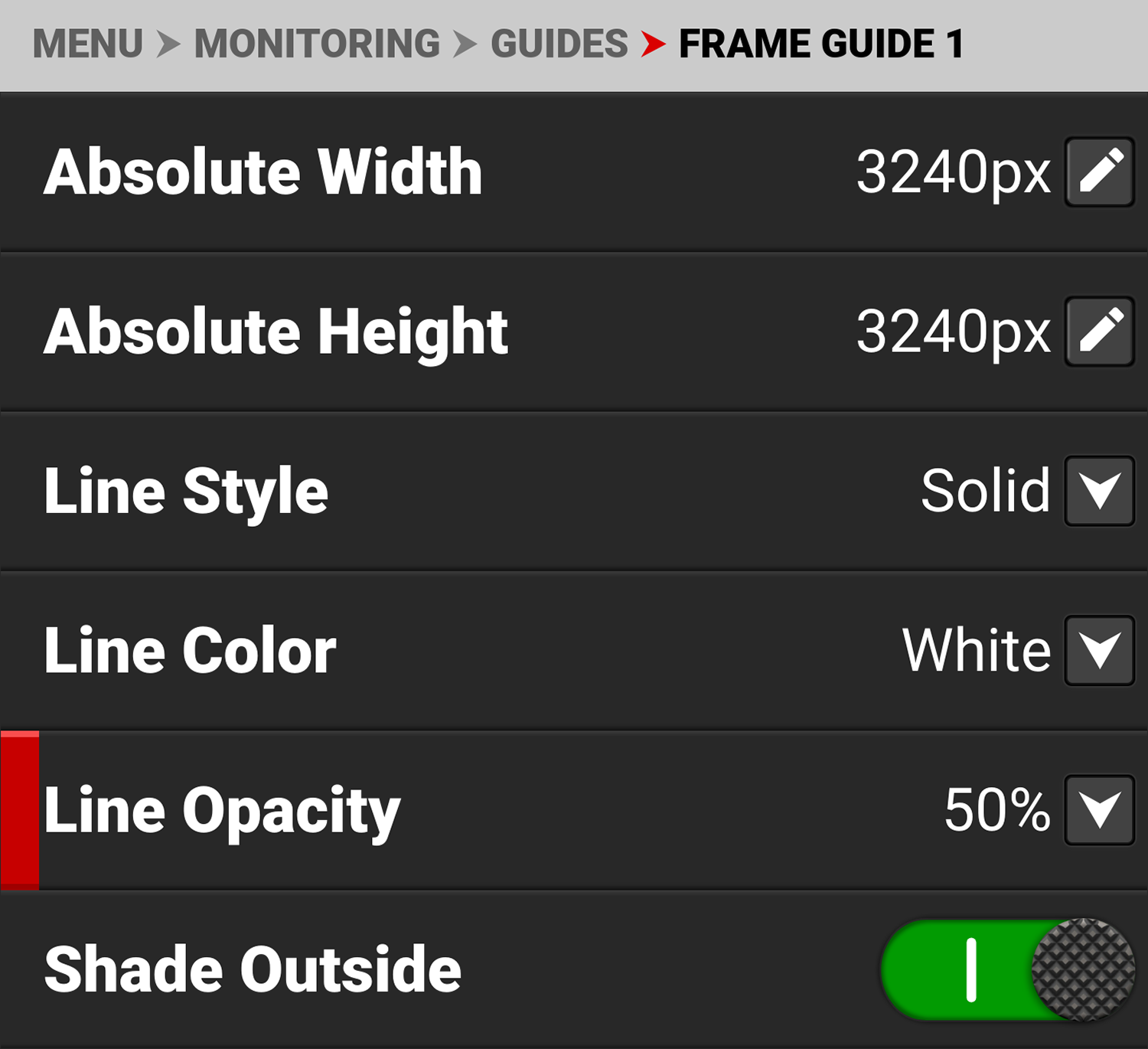Go back to MENU in breadcrumb
The height and width of the screenshot is (1049, 1148).
(x=88, y=44)
